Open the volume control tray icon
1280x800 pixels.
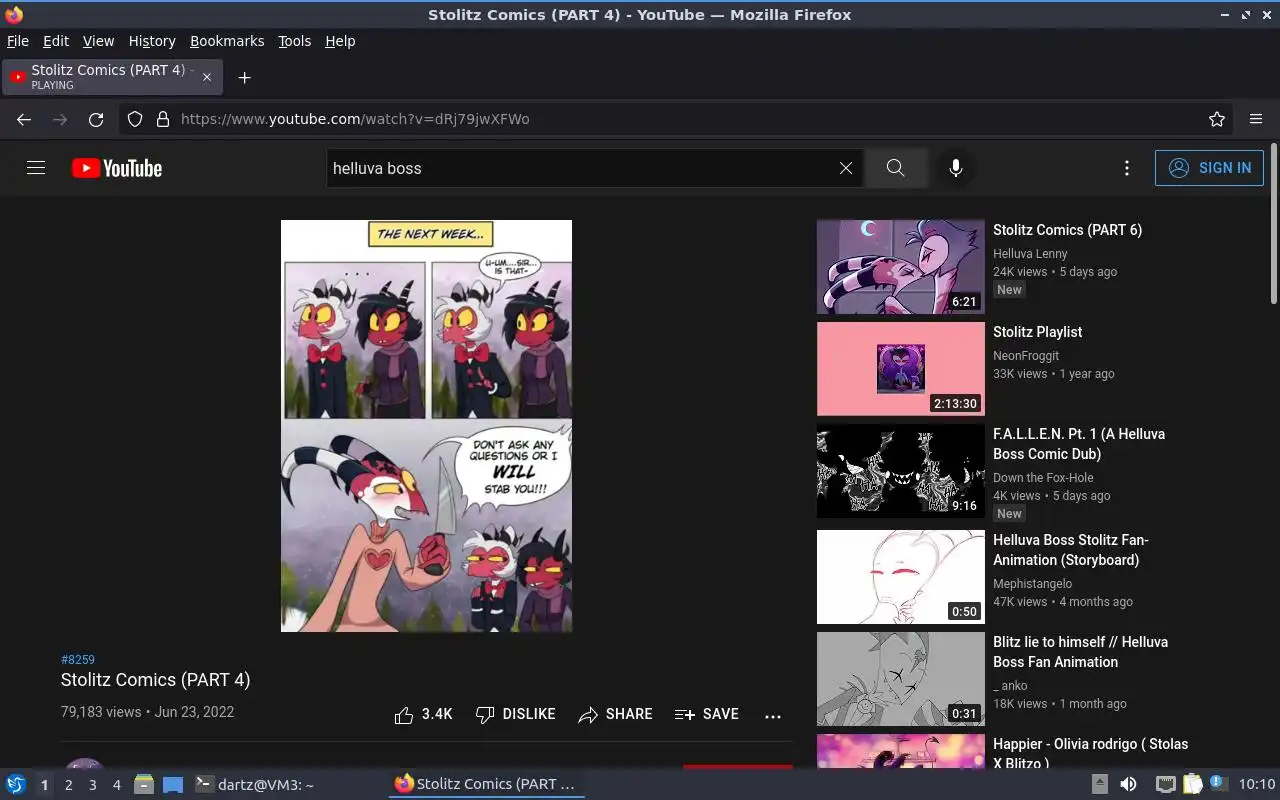[1128, 784]
